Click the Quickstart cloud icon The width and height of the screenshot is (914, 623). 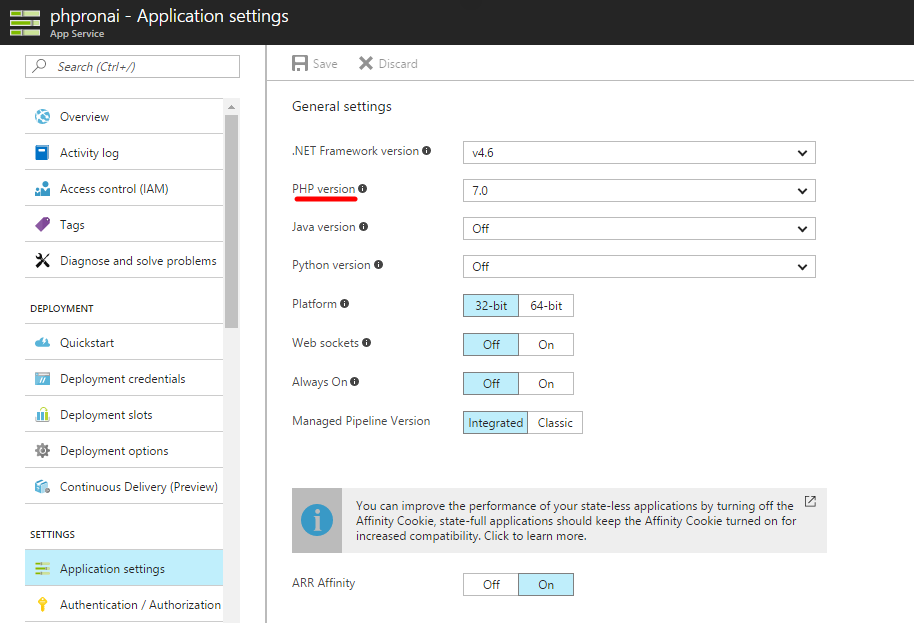43,343
